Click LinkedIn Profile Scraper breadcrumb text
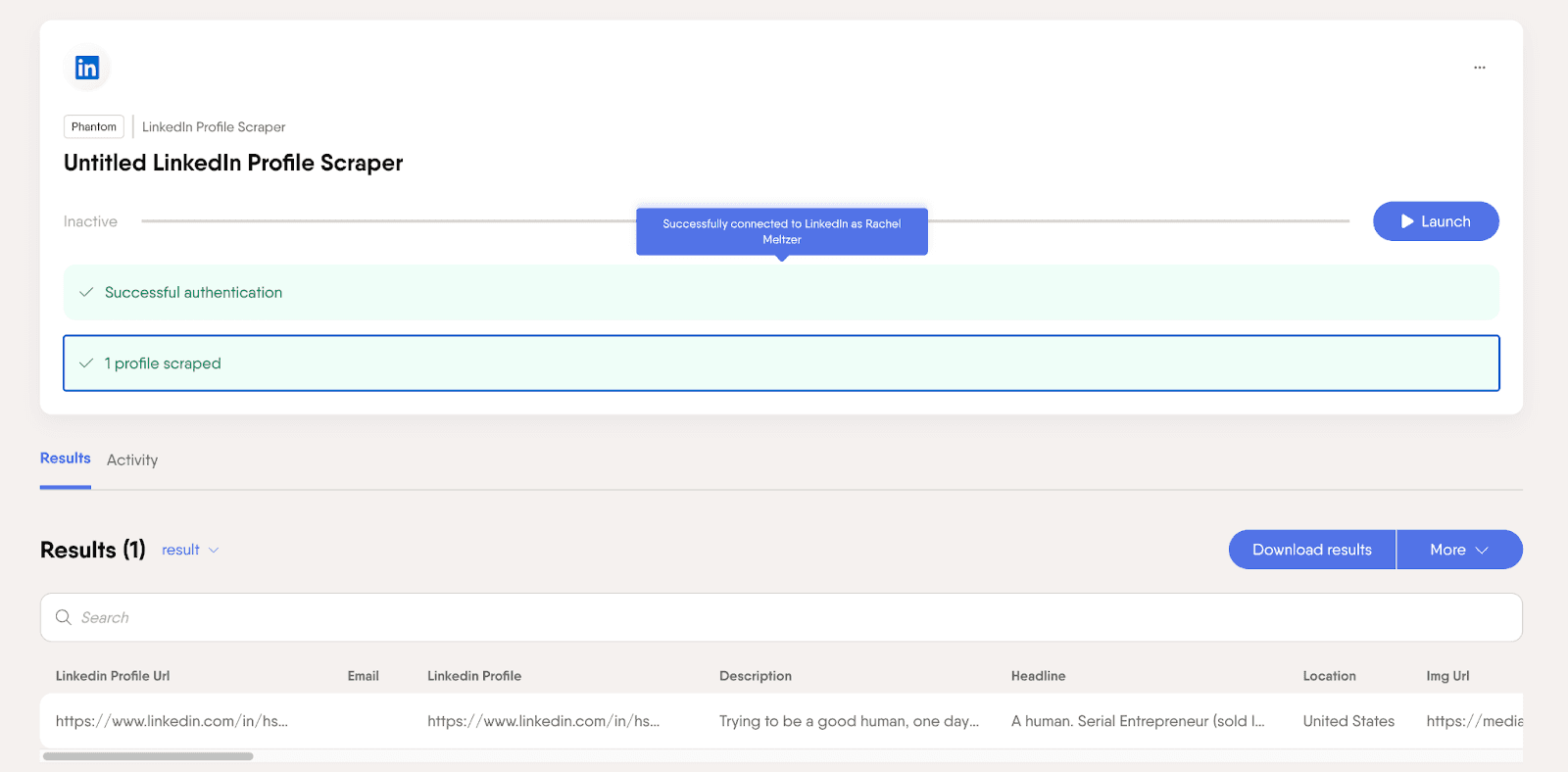 214,127
